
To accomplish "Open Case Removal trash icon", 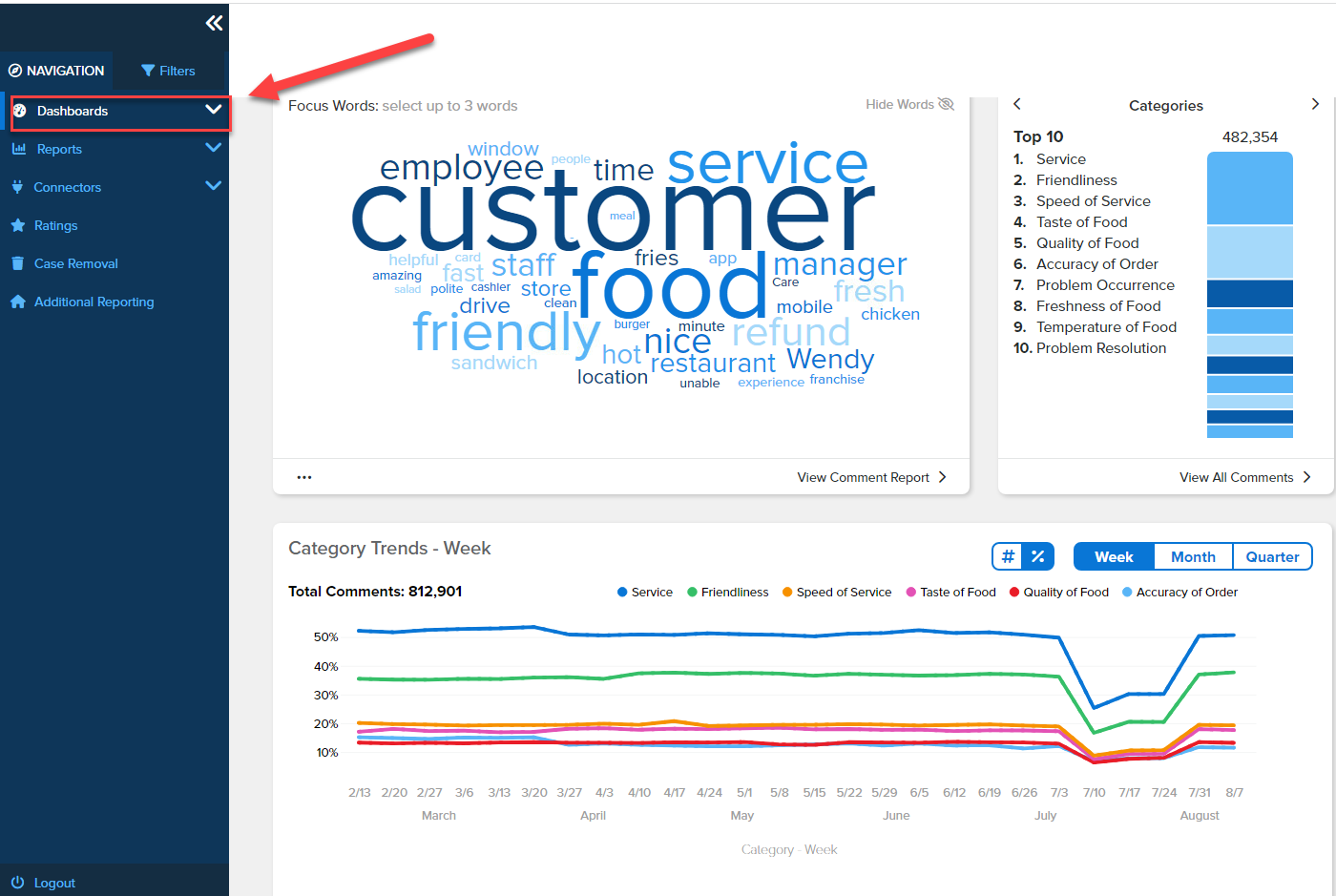I will click(17, 263).
